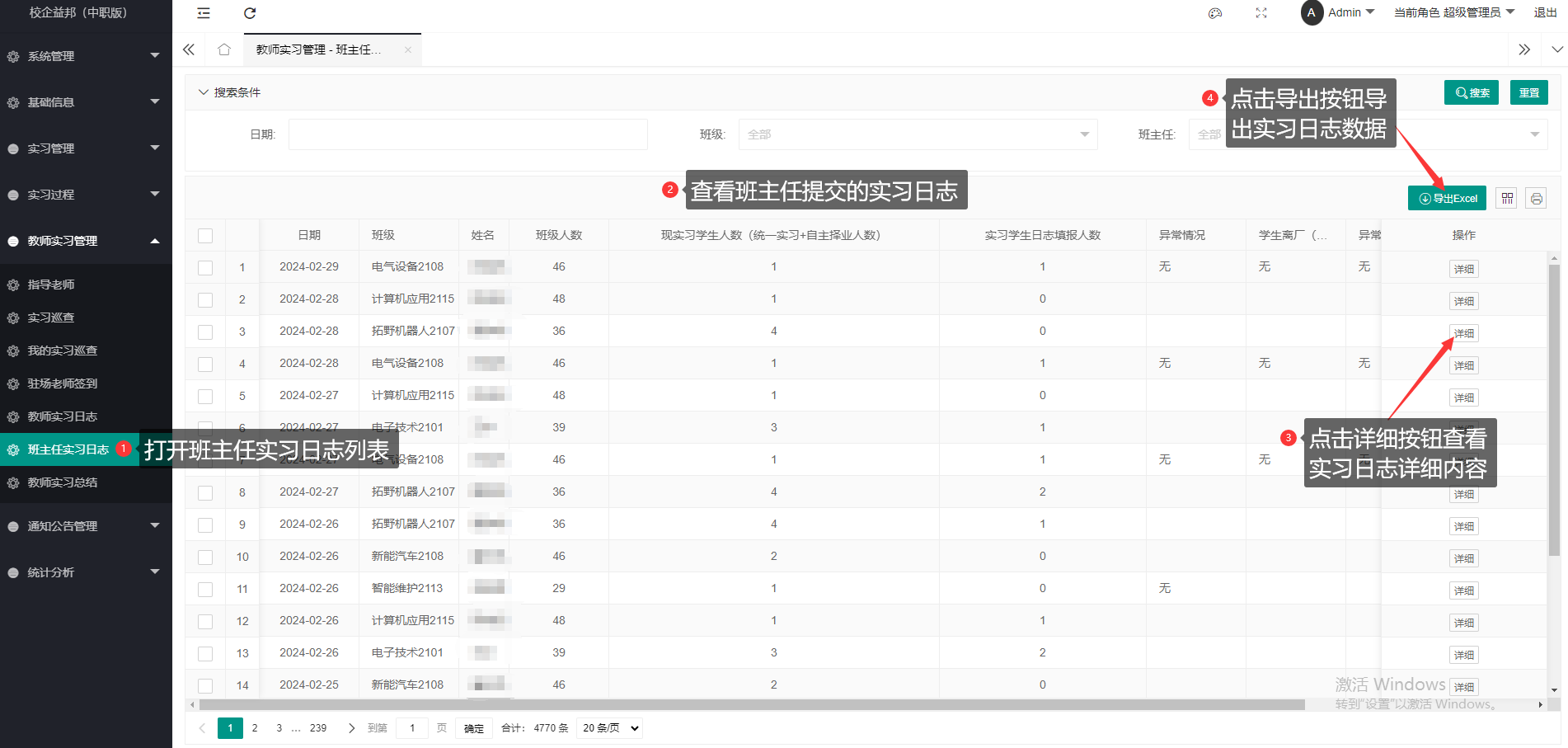Select the checkbox for row 1
This screenshot has width=1568, height=748.
205,268
